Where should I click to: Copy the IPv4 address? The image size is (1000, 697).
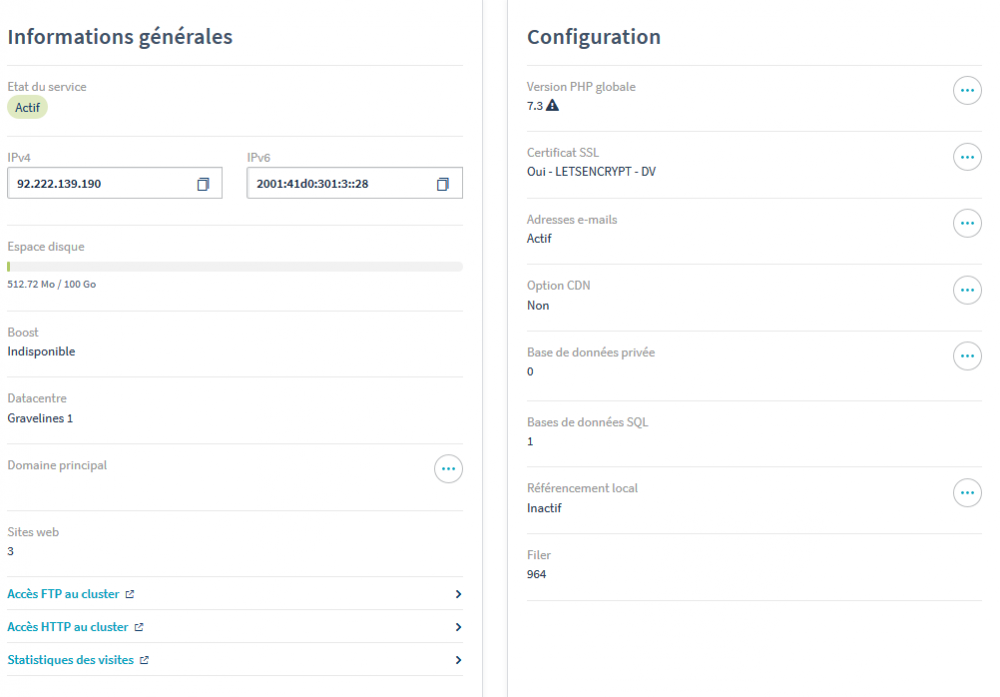(202, 184)
